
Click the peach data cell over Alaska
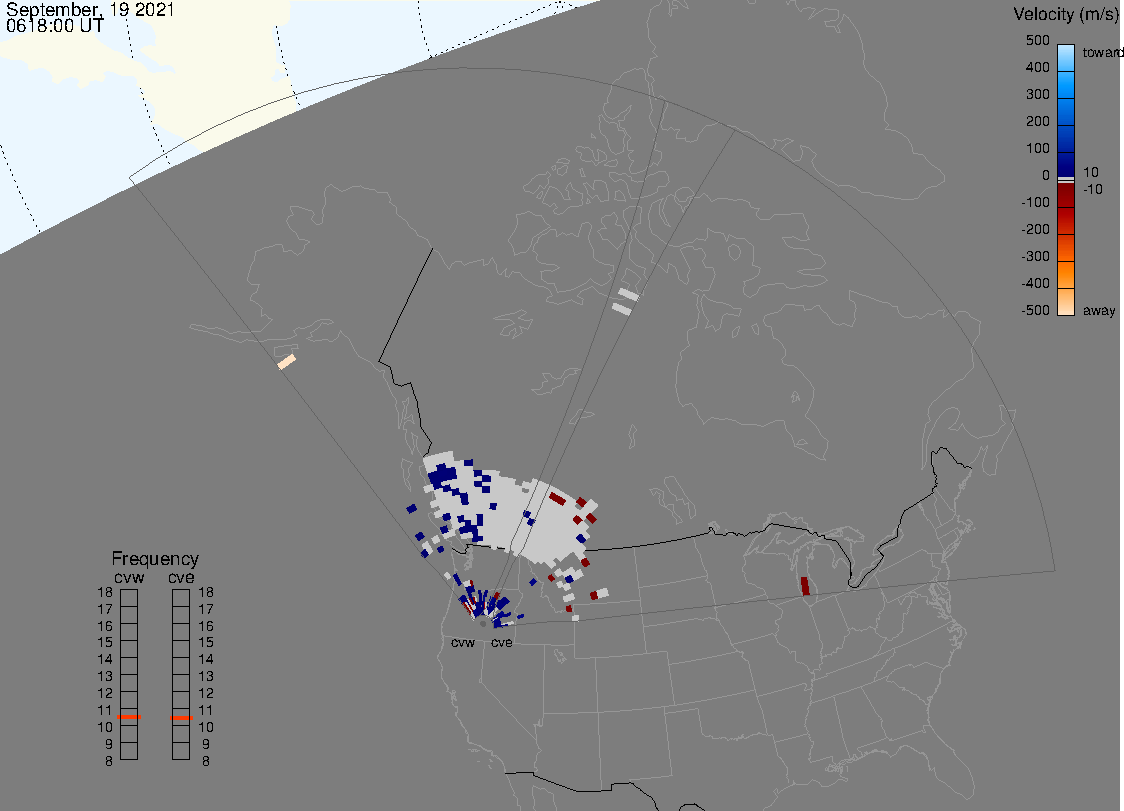pos(287,361)
